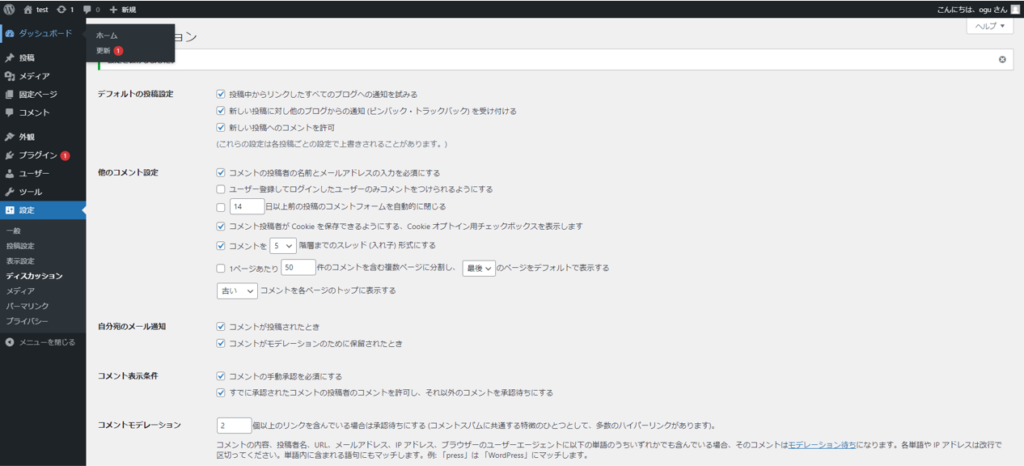The image size is (1024, 466).
Task: Click the user avatar next to ogu さん
Action: tap(1015, 10)
